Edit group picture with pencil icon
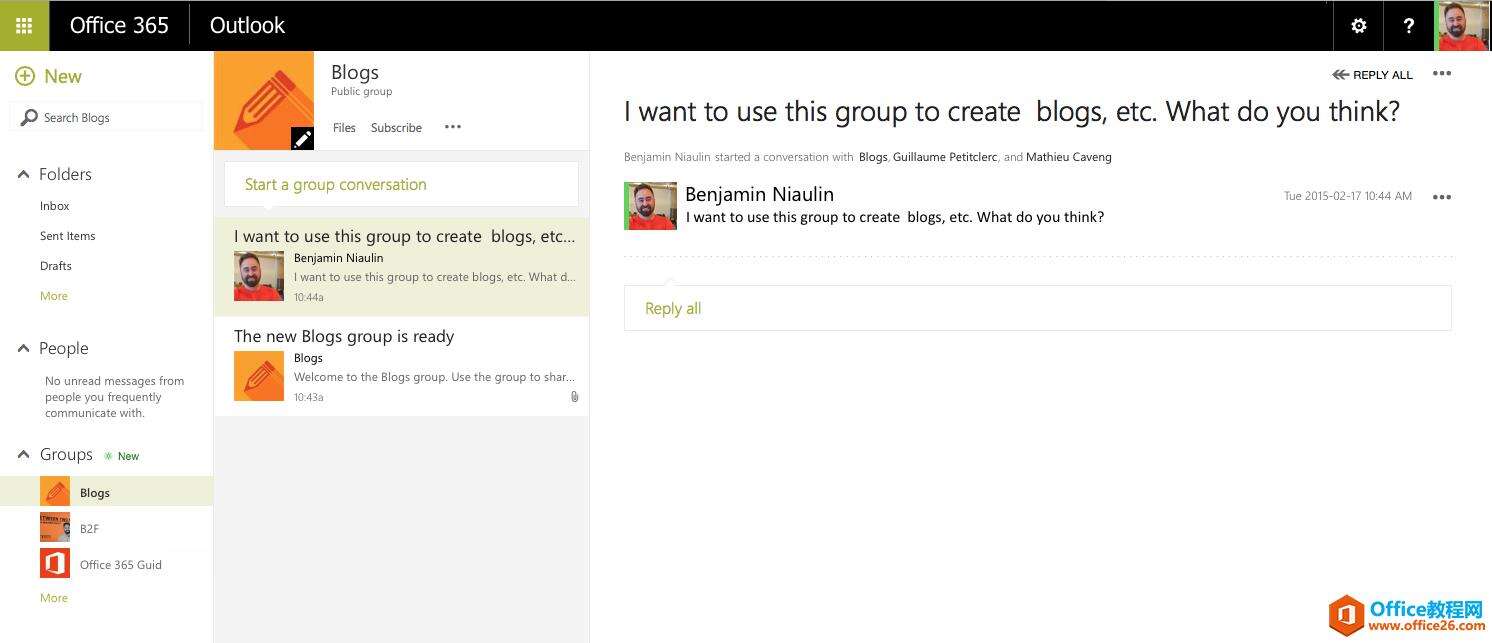Screen dimensions: 1492x643 [x=302, y=139]
